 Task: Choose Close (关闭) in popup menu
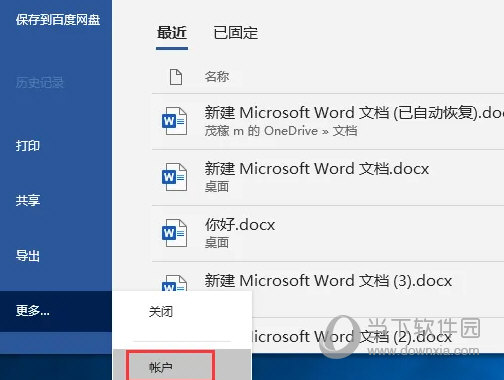pyautogui.click(x=161, y=312)
